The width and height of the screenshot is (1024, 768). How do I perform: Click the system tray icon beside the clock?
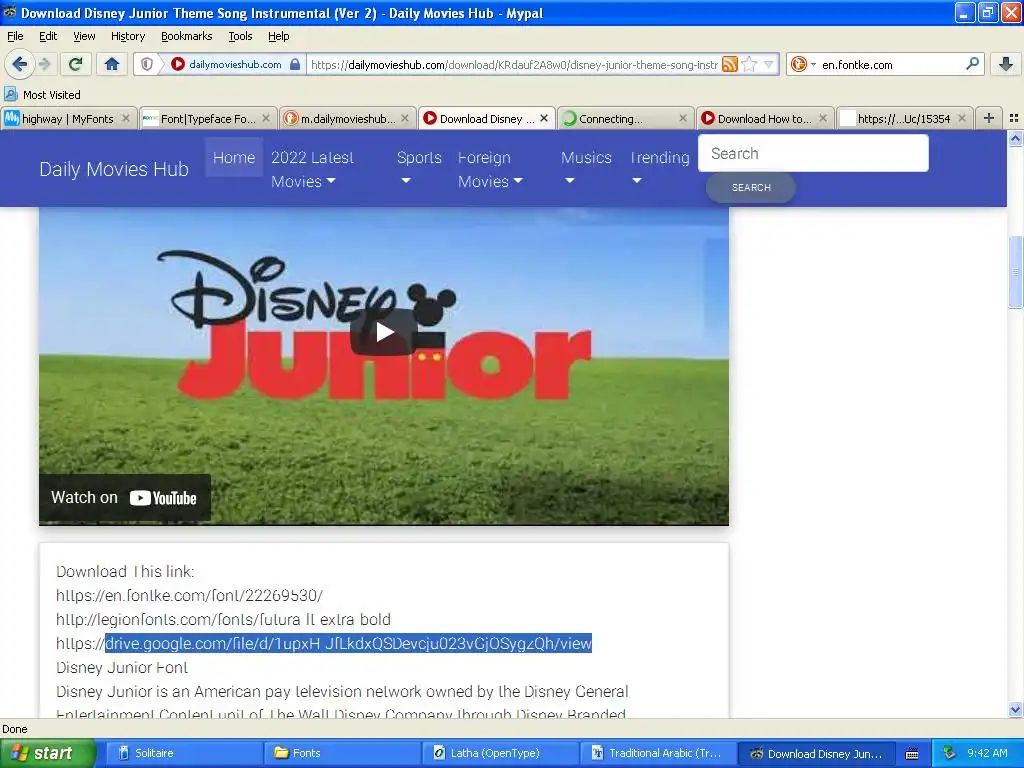[x=949, y=754]
